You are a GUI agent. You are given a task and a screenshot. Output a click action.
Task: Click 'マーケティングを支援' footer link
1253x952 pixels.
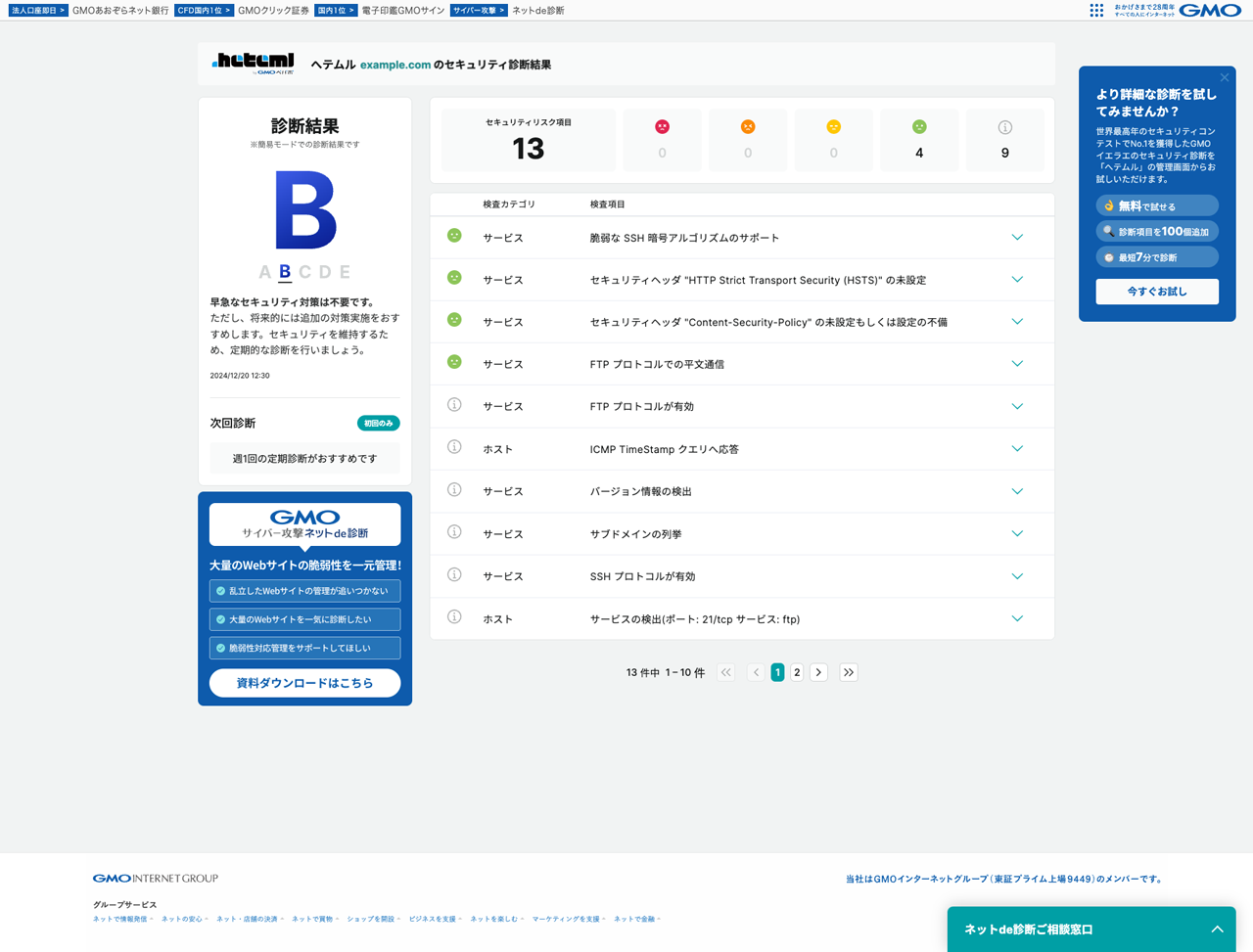567,919
